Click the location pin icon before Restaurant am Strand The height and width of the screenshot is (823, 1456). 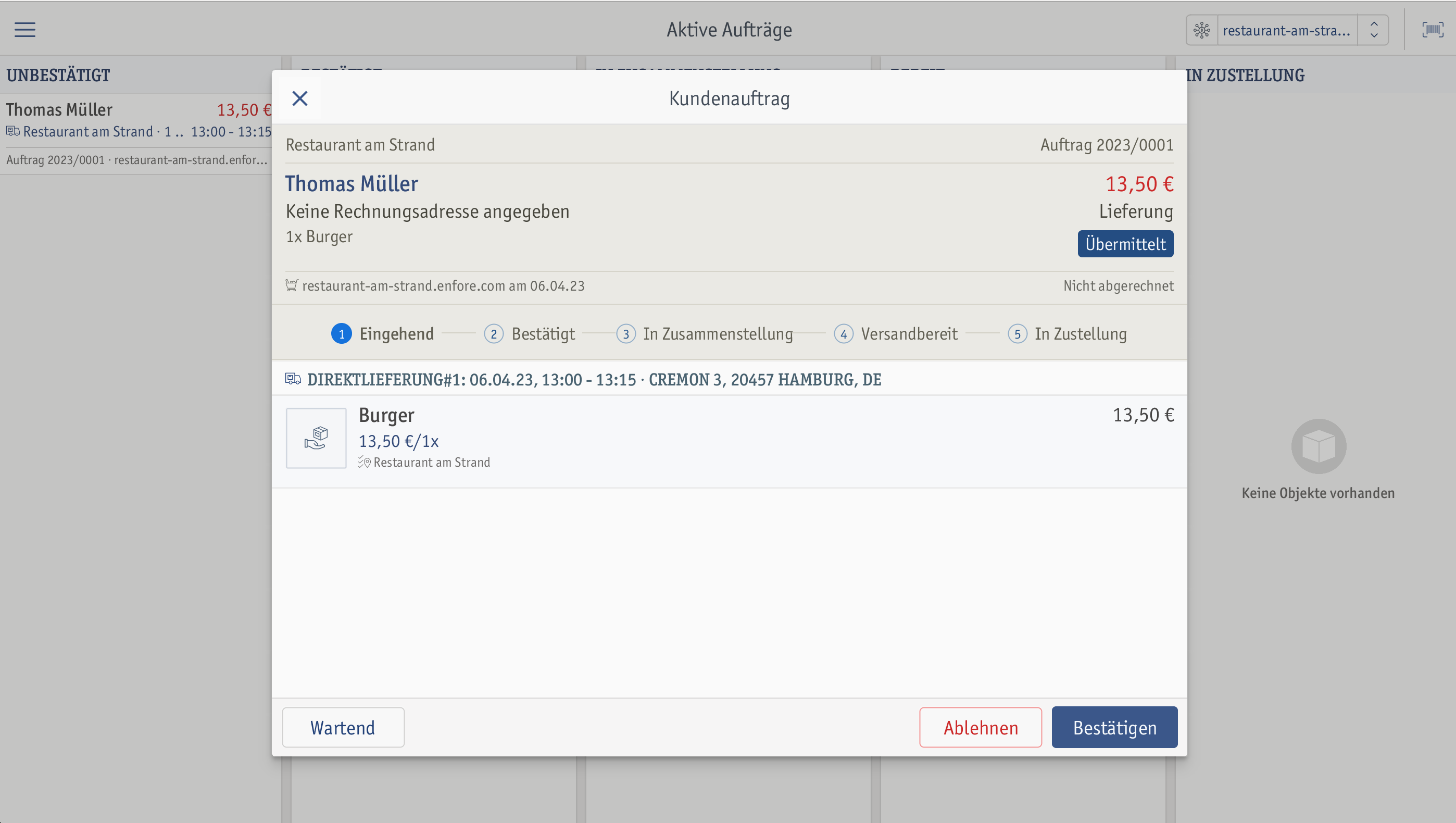pos(365,463)
